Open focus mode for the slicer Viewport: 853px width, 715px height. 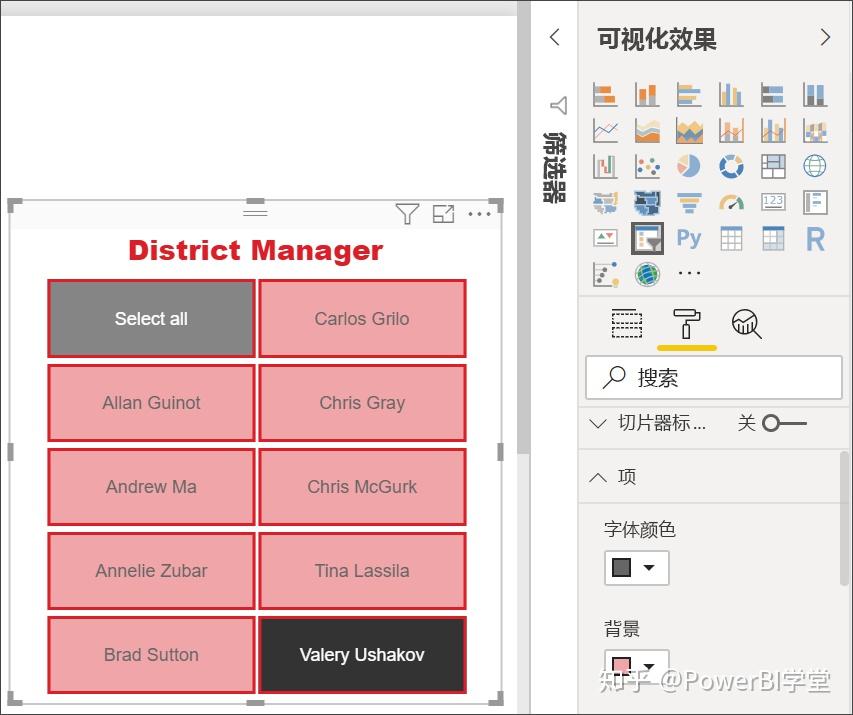pos(443,213)
